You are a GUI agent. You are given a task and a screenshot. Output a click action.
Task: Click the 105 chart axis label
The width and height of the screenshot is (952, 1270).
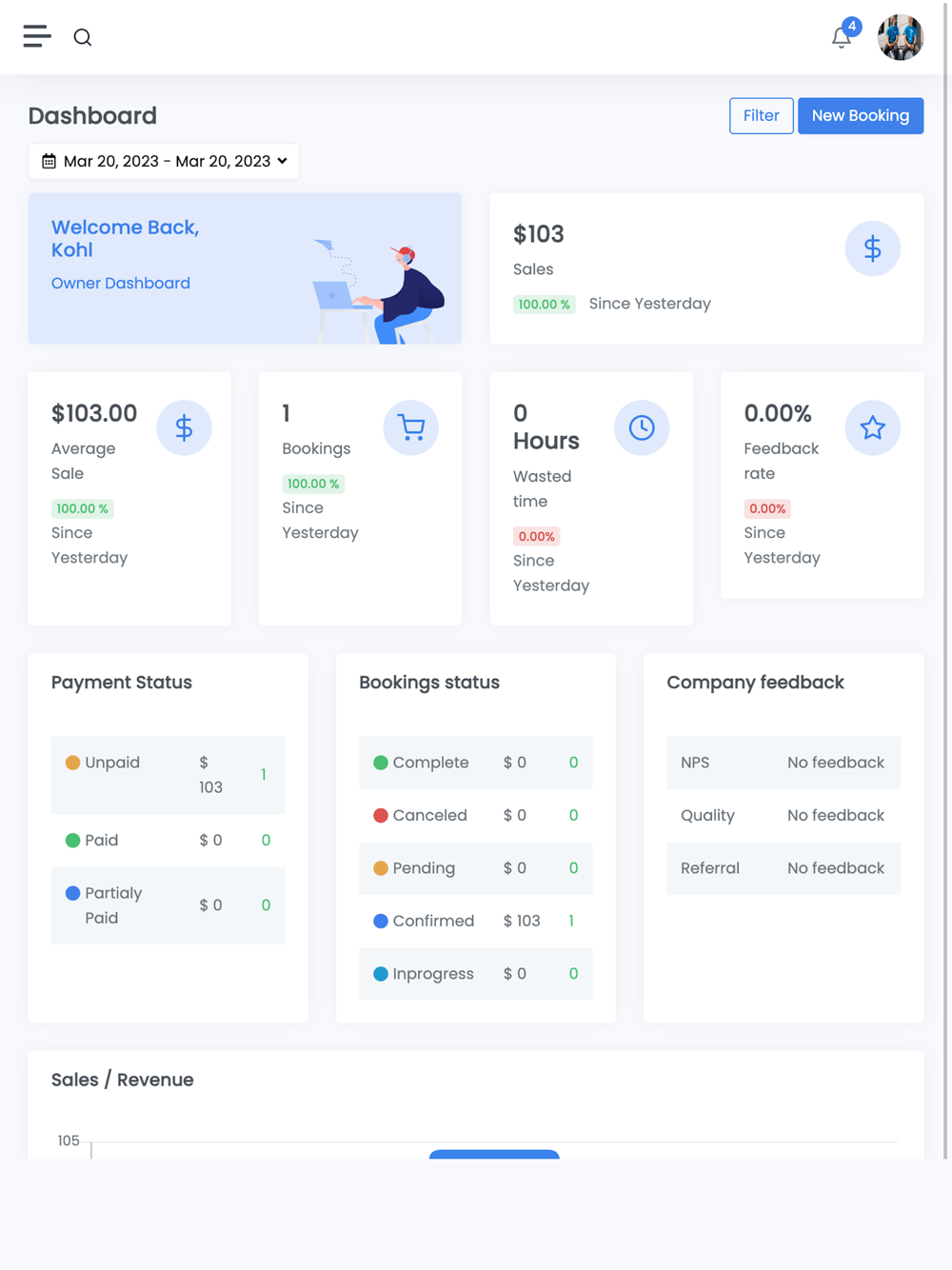(69, 1141)
